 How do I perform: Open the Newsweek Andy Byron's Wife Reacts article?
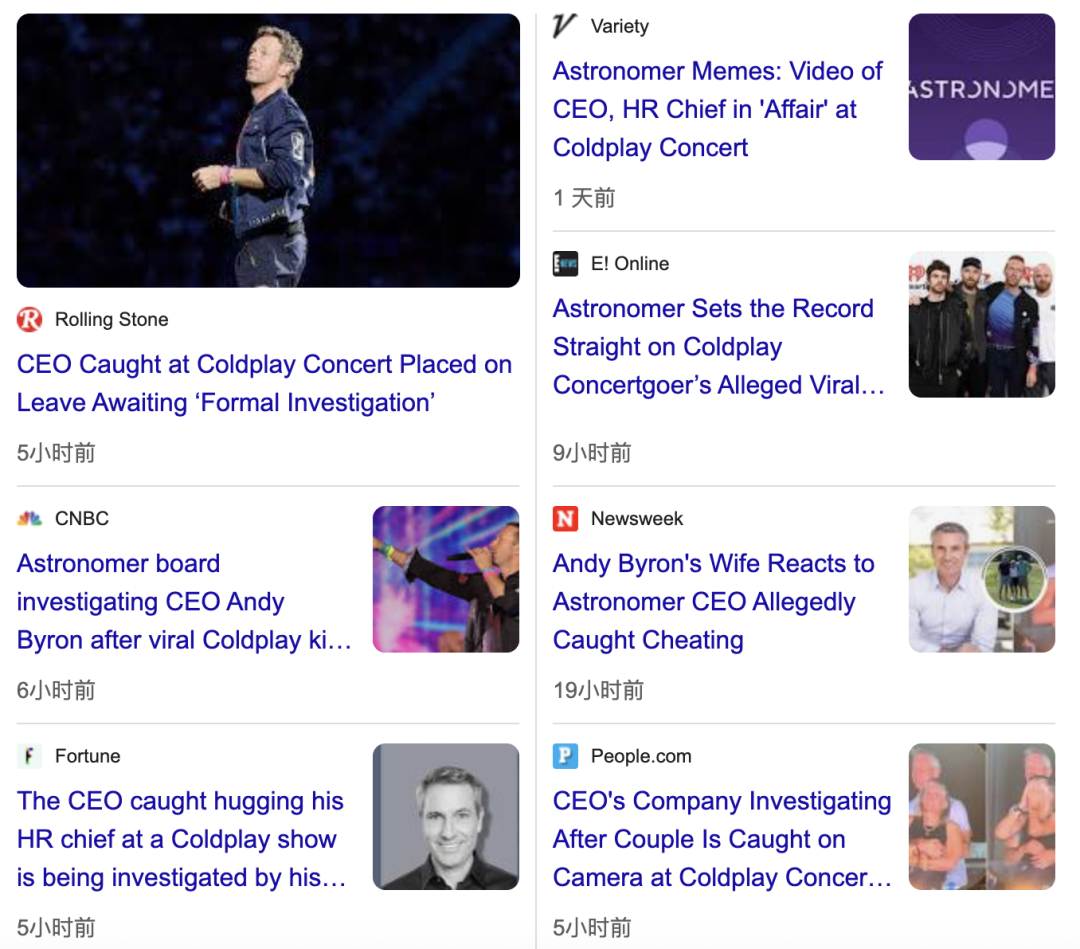point(713,602)
